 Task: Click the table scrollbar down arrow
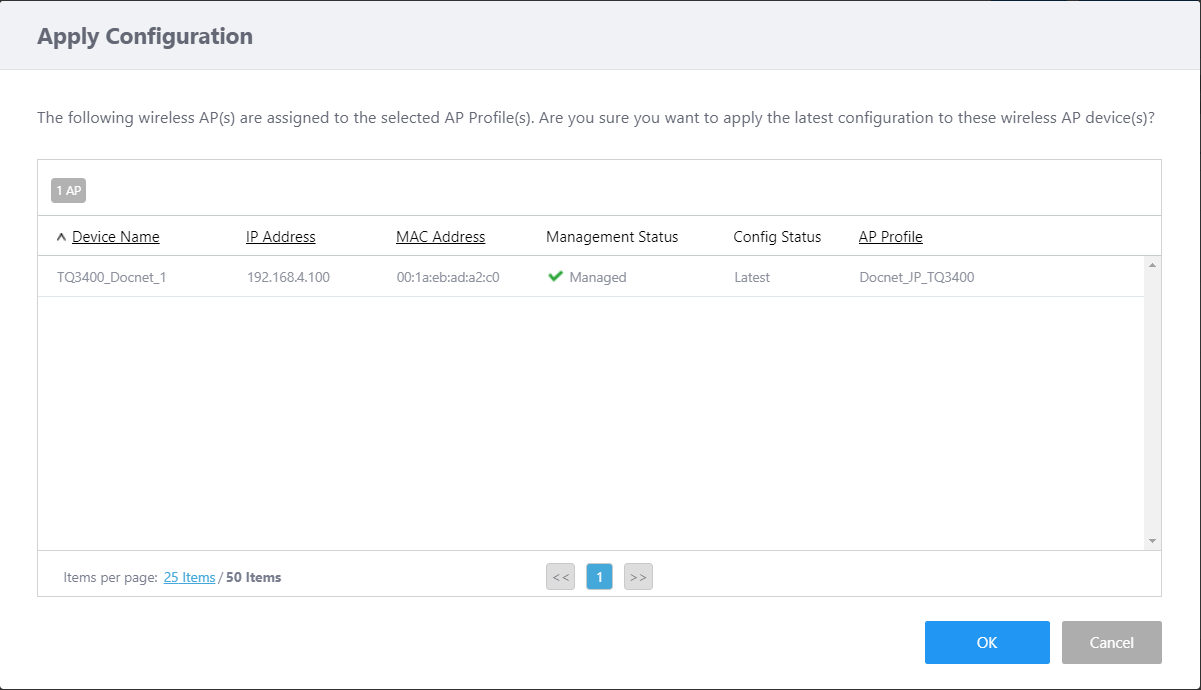tap(1152, 540)
